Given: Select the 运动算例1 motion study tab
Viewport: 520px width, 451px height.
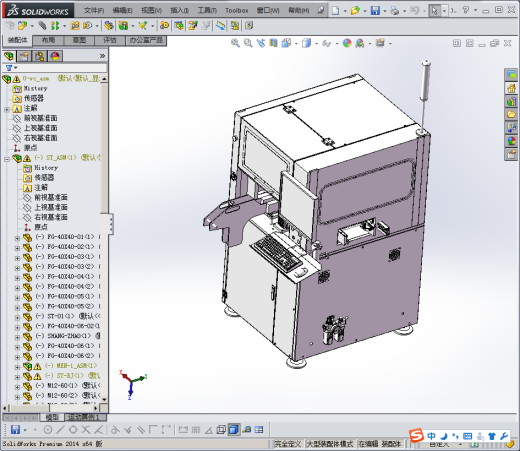Looking at the screenshot, I should [x=84, y=417].
